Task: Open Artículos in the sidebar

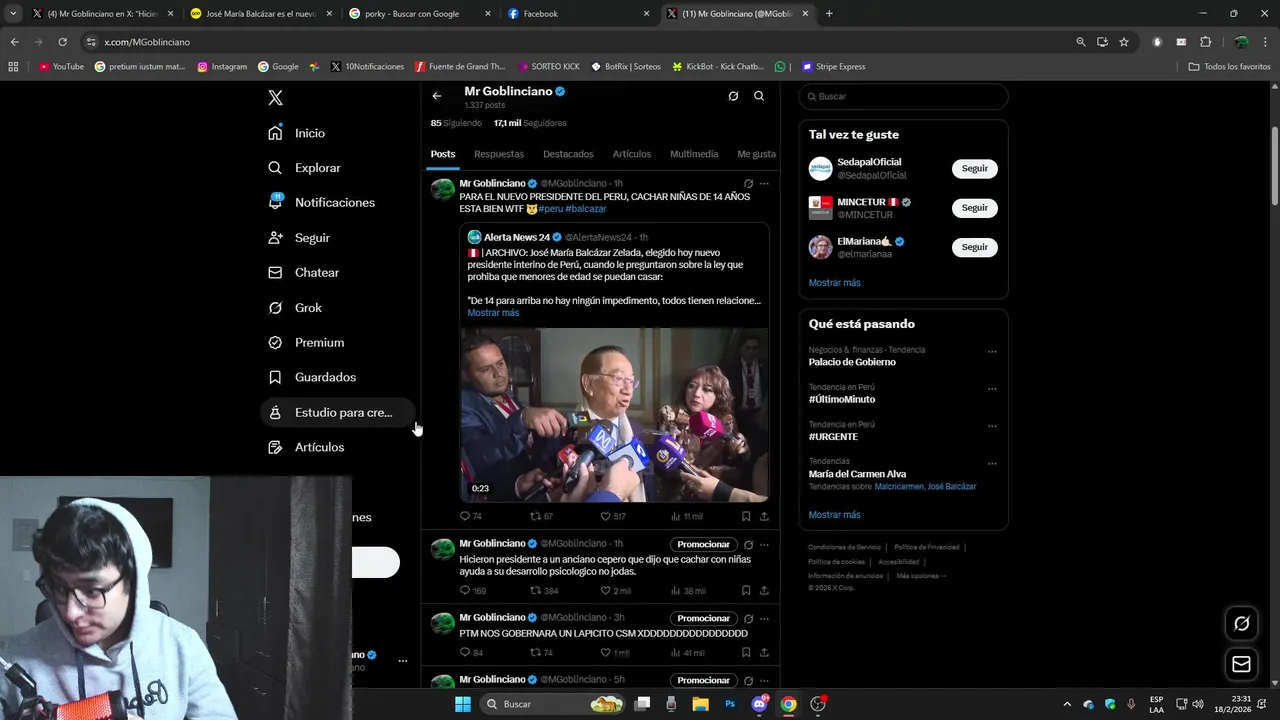Action: 306,447
